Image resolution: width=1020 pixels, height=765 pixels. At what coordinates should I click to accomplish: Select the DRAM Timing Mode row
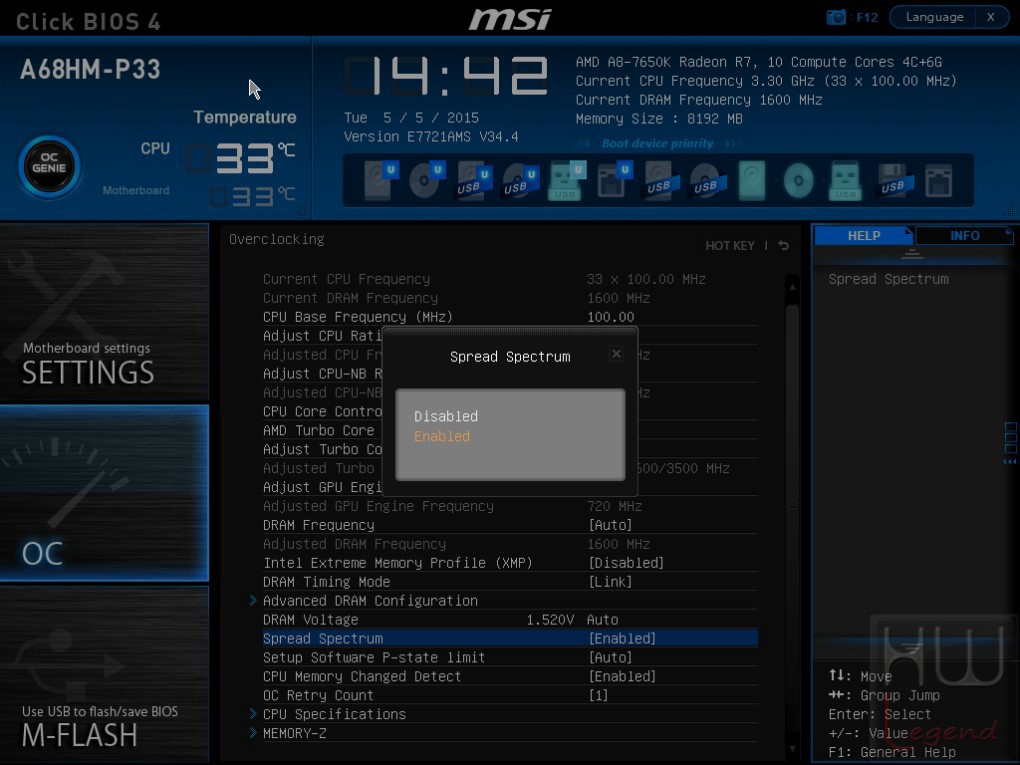tap(510, 582)
